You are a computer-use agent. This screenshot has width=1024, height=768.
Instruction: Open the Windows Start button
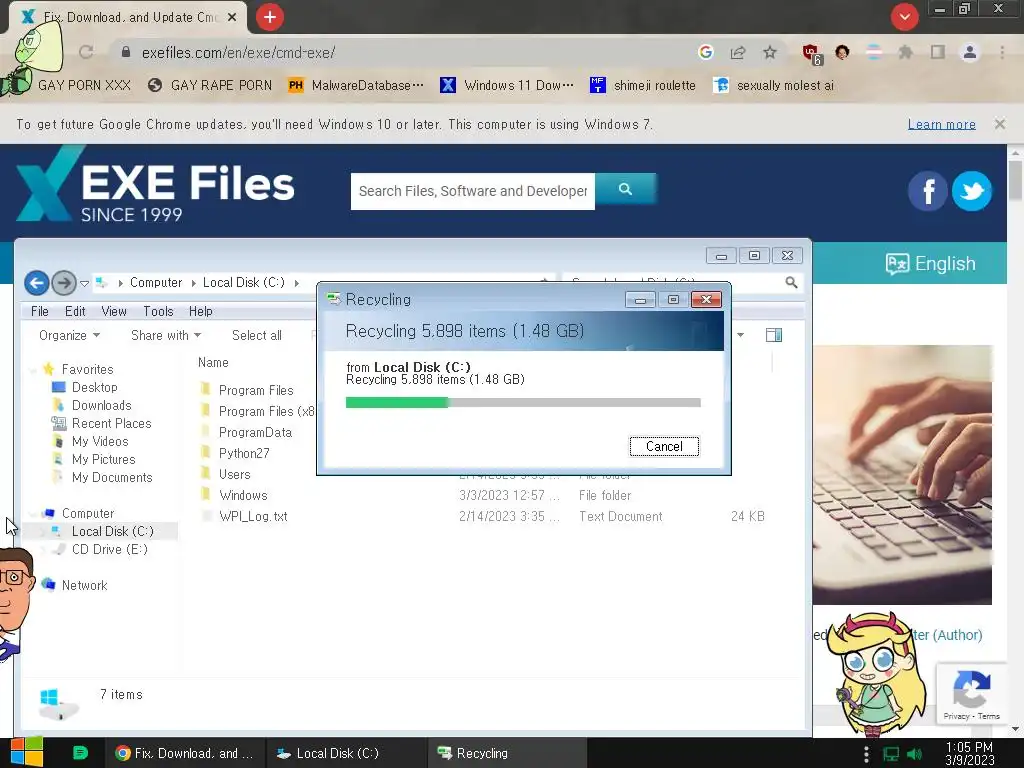[x=26, y=752]
